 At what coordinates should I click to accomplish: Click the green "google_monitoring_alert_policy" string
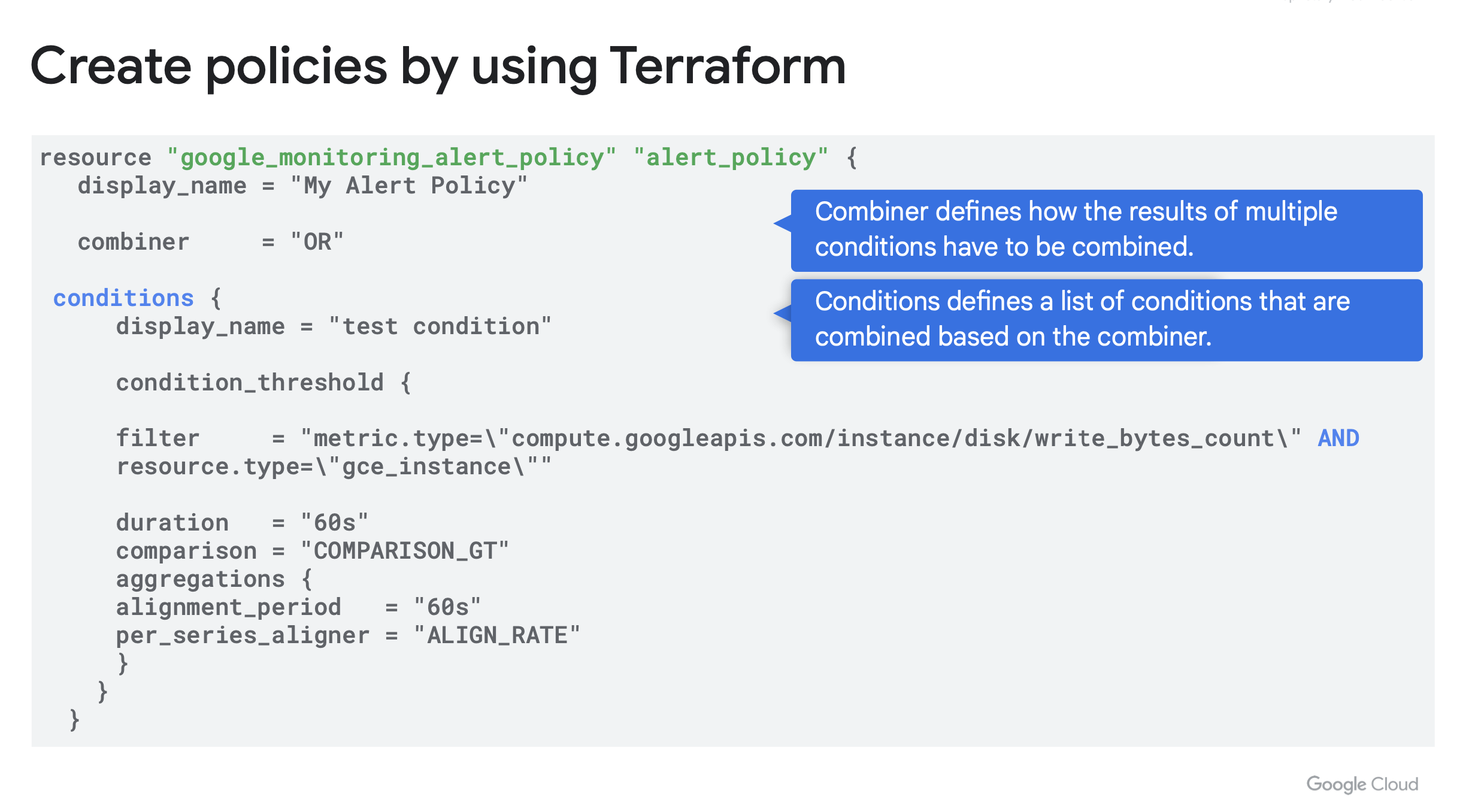[x=392, y=157]
